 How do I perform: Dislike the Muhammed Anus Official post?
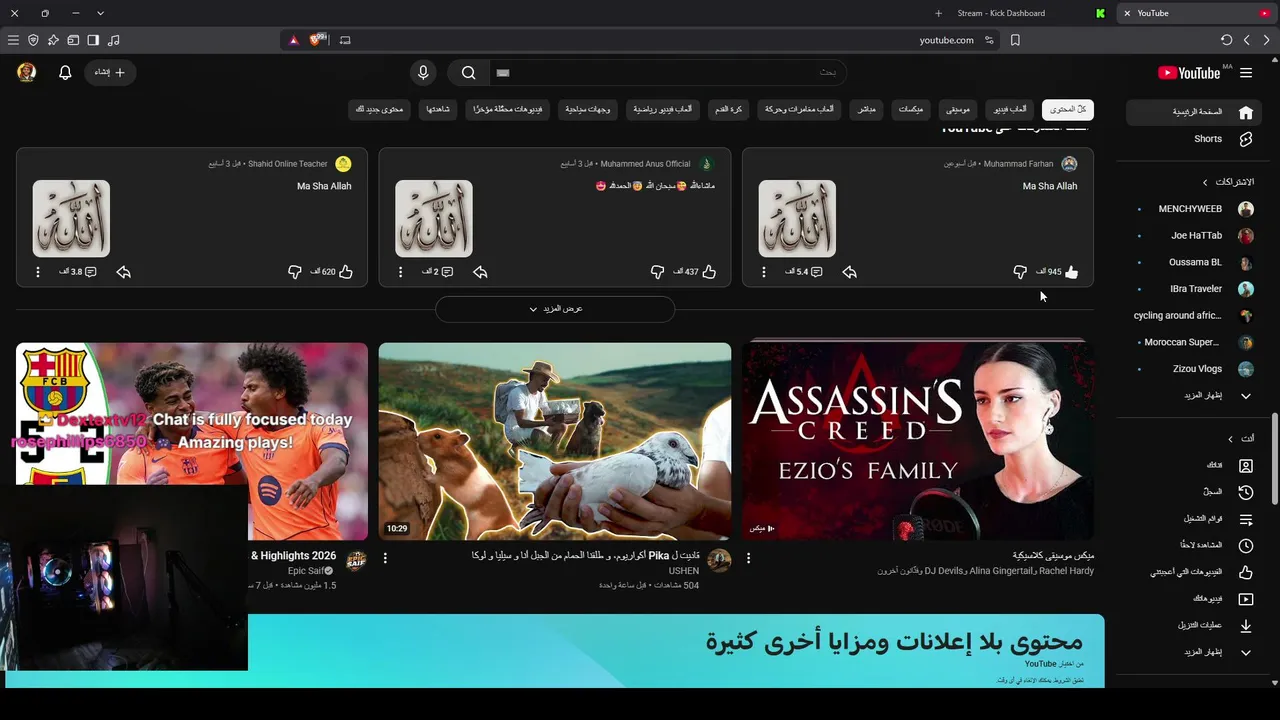tap(657, 272)
